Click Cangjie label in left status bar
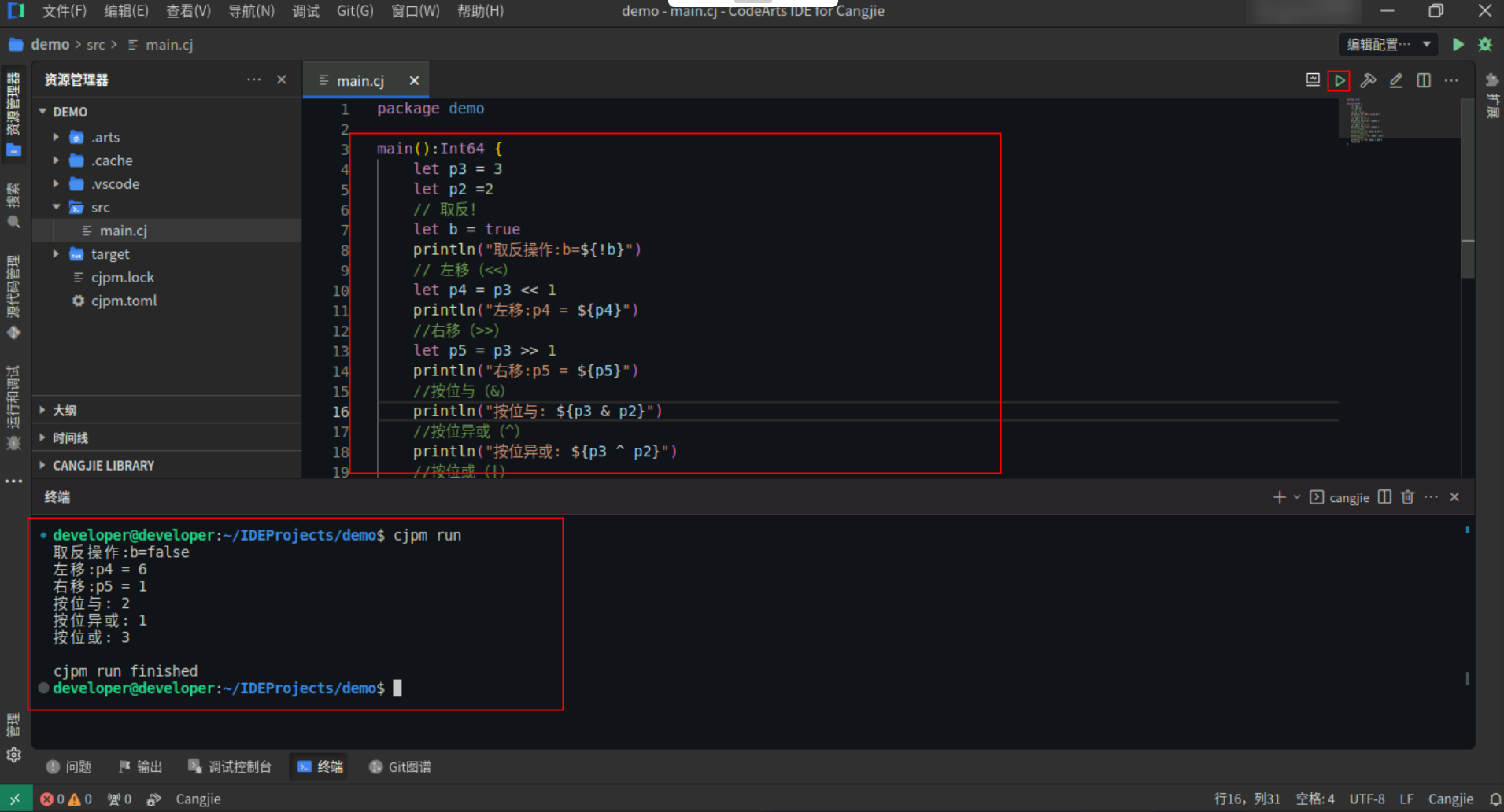Image resolution: width=1504 pixels, height=812 pixels. coord(198,799)
